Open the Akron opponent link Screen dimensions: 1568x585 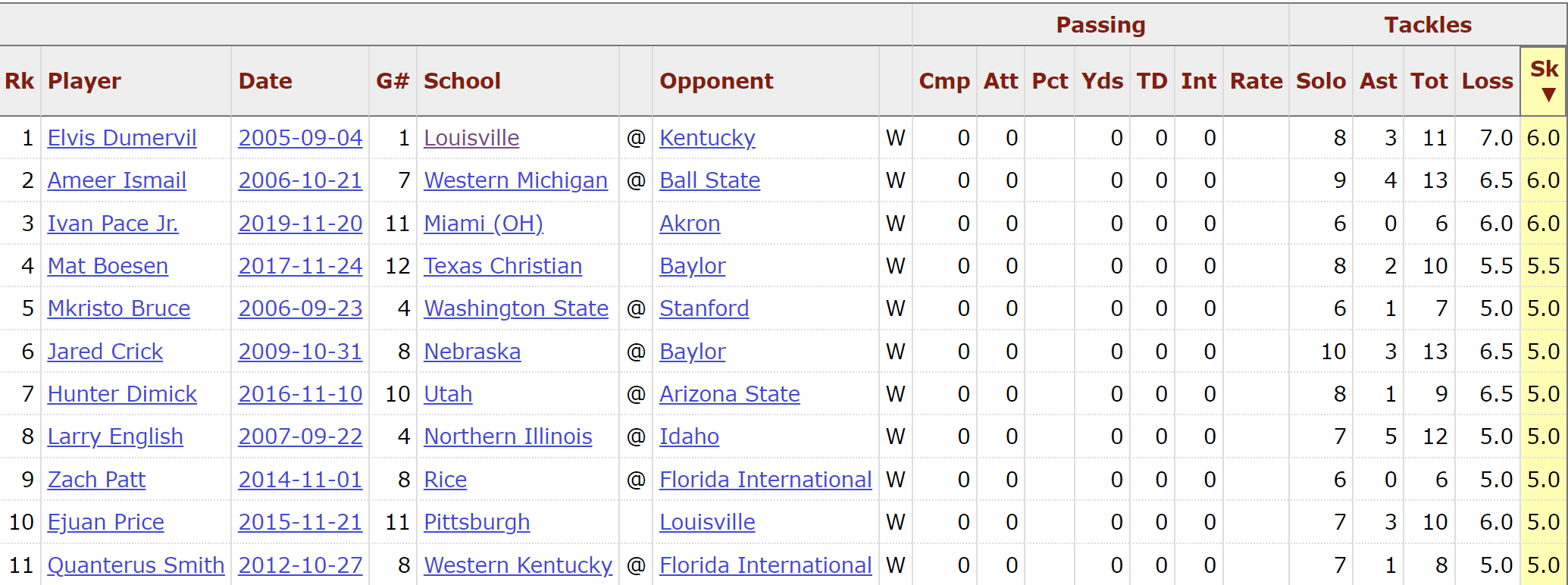tap(690, 224)
